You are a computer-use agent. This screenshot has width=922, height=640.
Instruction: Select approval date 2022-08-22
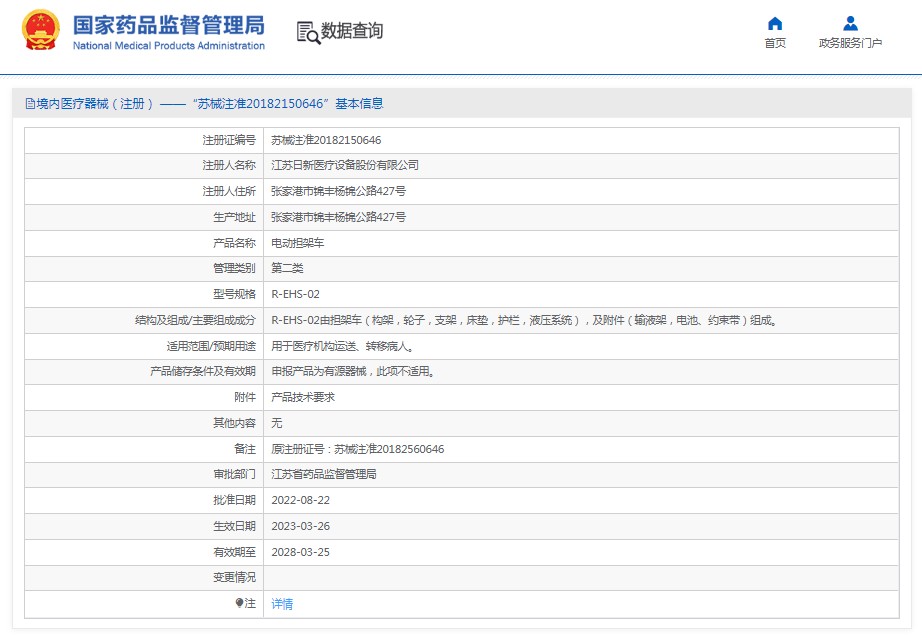(300, 500)
